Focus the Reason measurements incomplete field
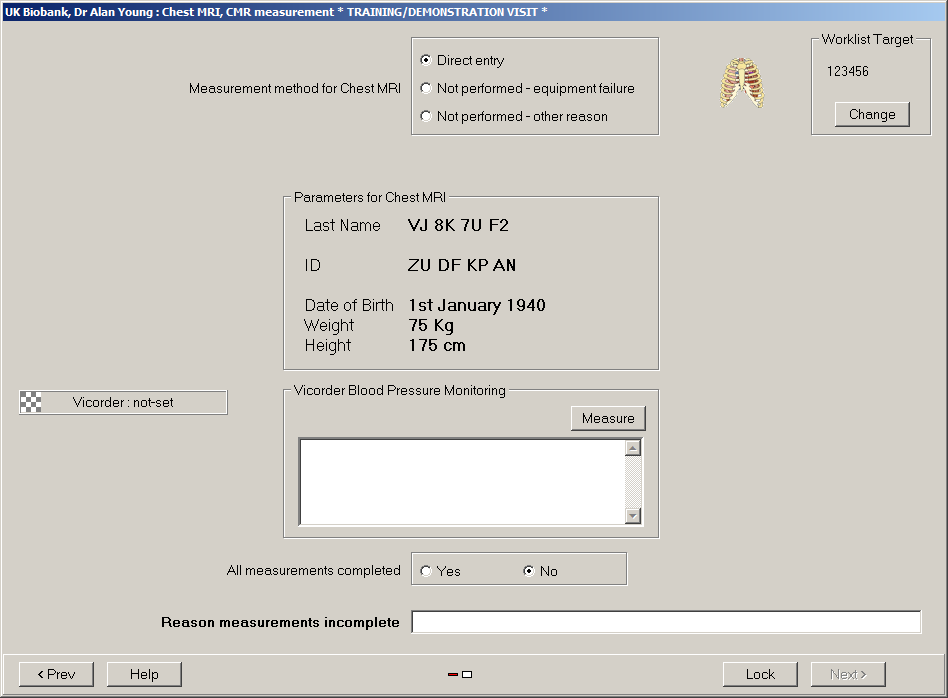 coord(666,622)
